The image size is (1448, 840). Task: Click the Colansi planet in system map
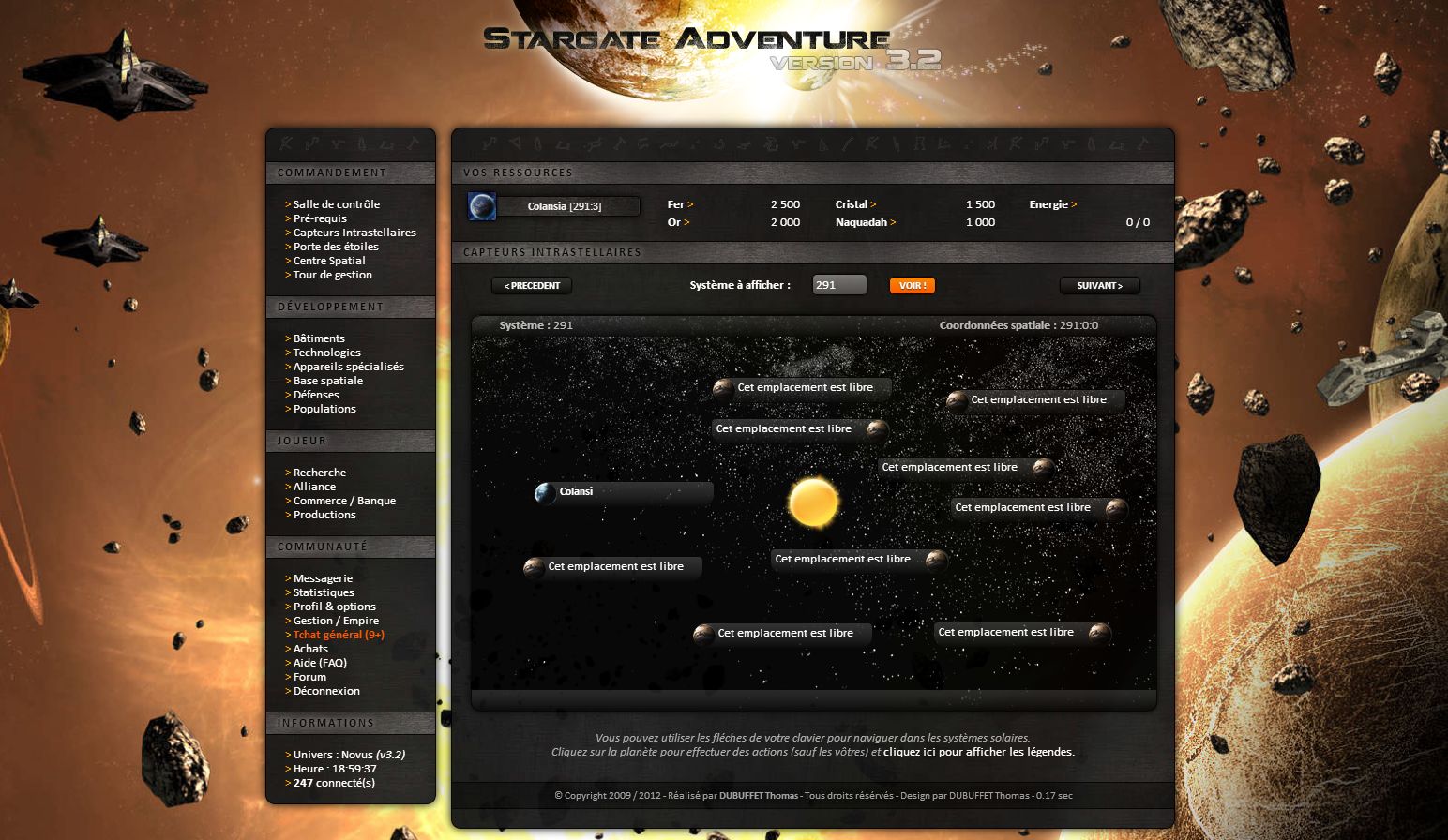click(x=546, y=492)
